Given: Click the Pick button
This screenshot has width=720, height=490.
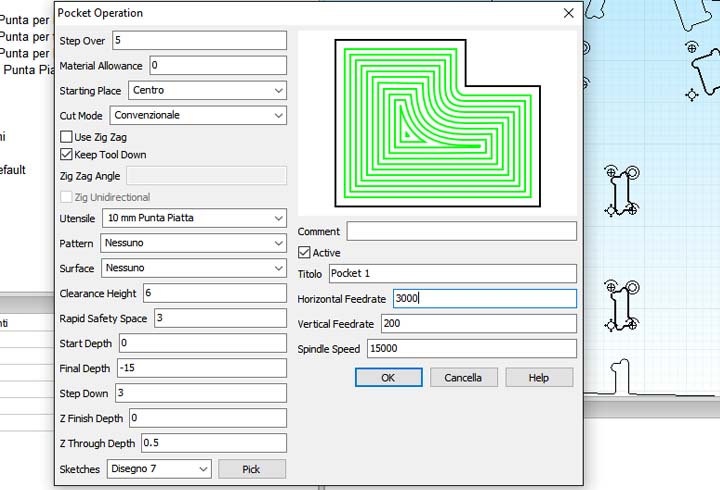Looking at the screenshot, I should 252,469.
